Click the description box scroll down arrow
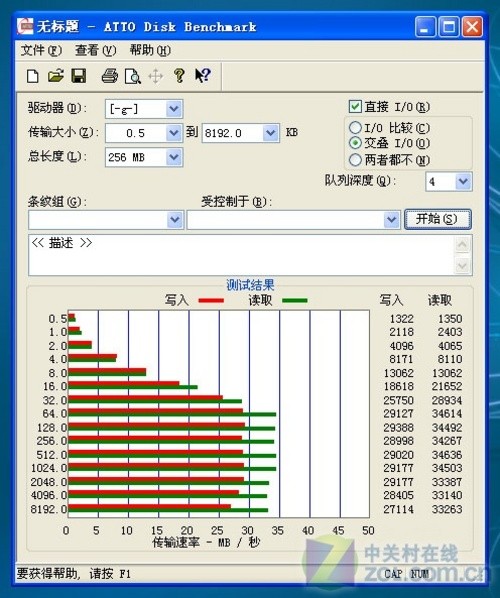The height and width of the screenshot is (598, 500). [x=462, y=264]
